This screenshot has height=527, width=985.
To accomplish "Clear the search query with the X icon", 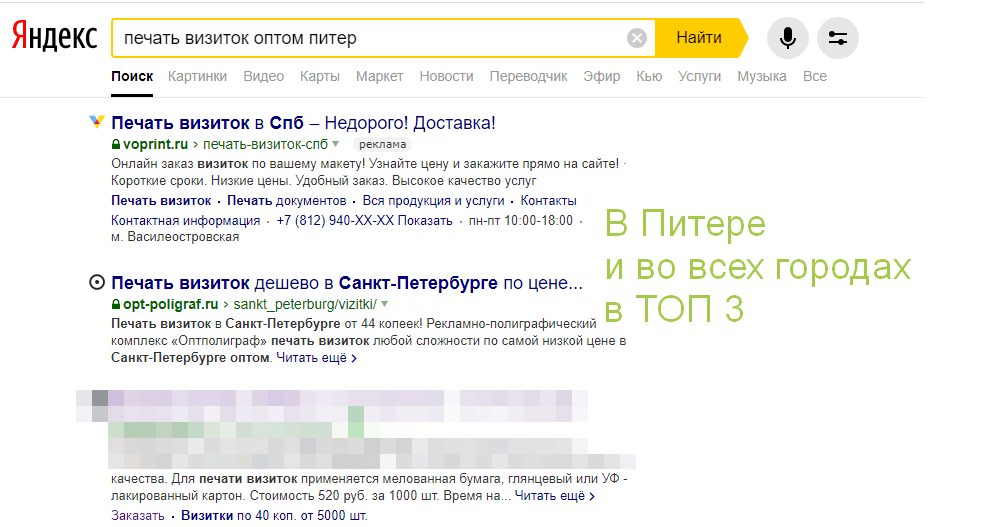I will [636, 38].
